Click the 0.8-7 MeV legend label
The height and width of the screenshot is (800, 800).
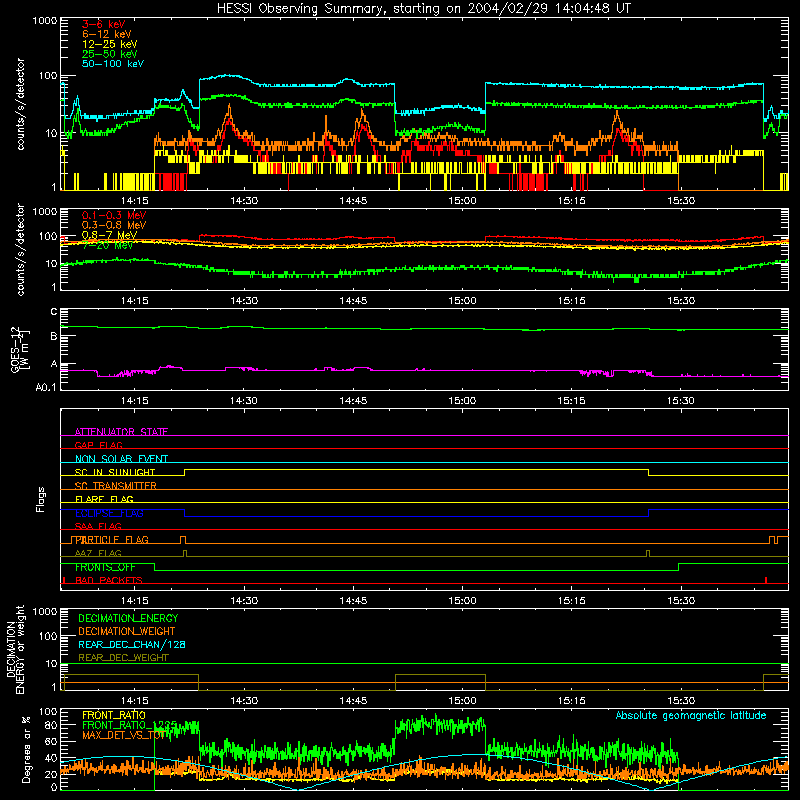(x=109, y=235)
